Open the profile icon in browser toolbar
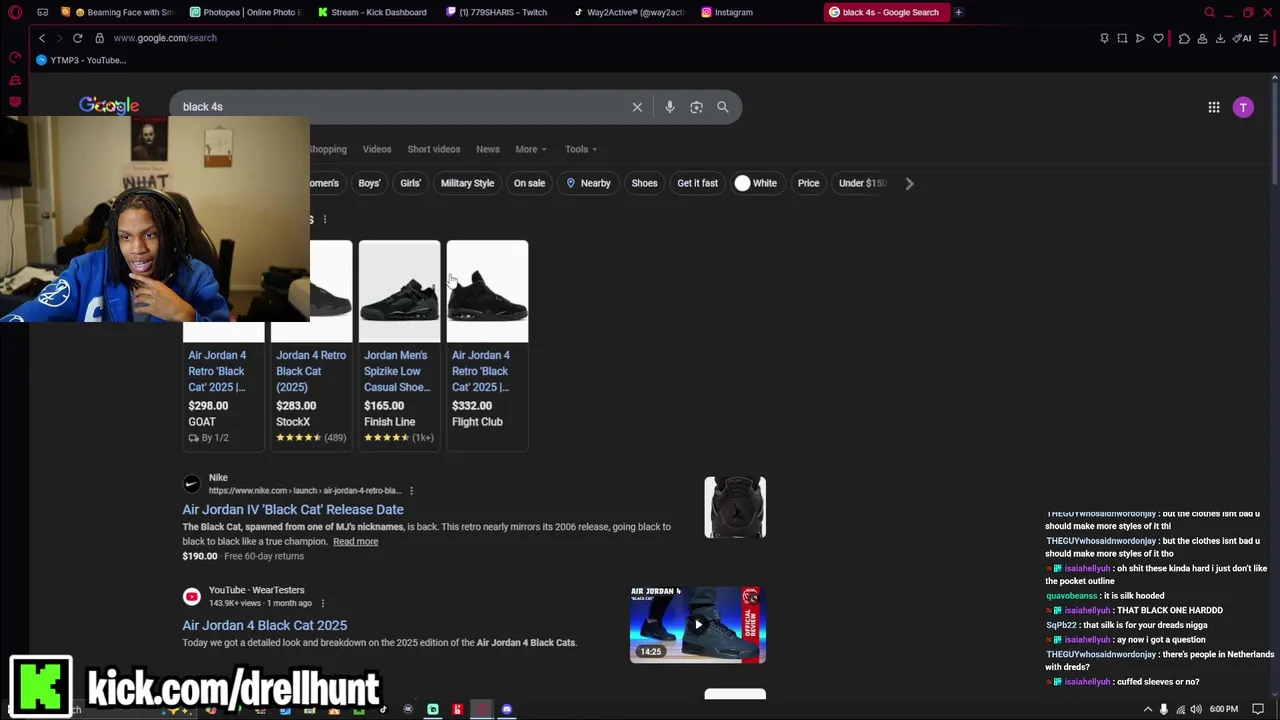 click(x=1202, y=38)
